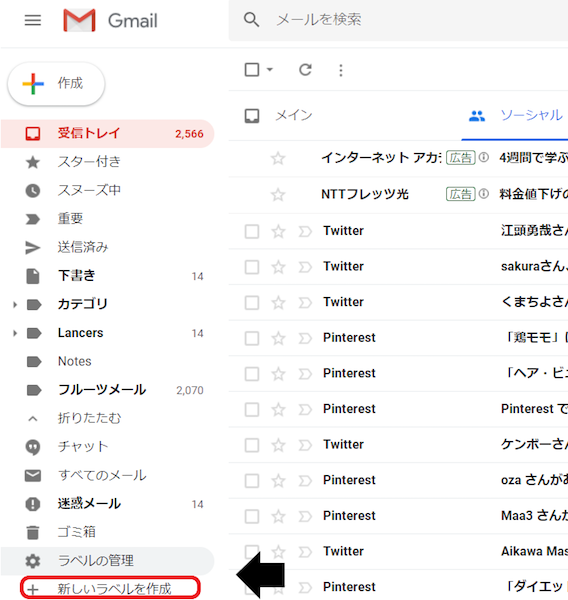
Task: Click 新しいラベルを作成 to create label
Action: pos(110,588)
